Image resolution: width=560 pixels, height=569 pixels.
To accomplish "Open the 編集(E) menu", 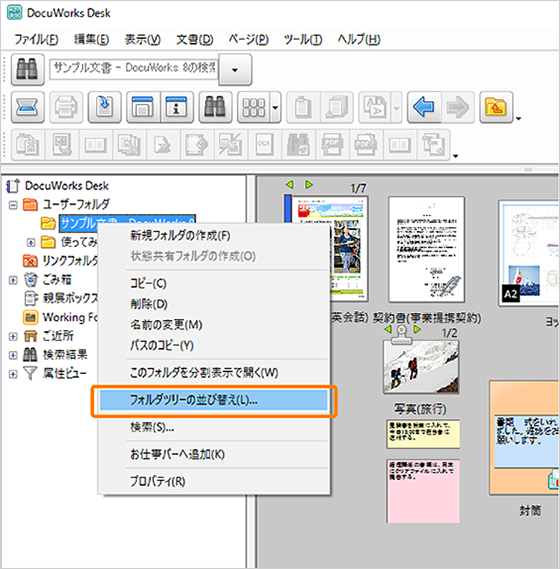I will click(91, 39).
